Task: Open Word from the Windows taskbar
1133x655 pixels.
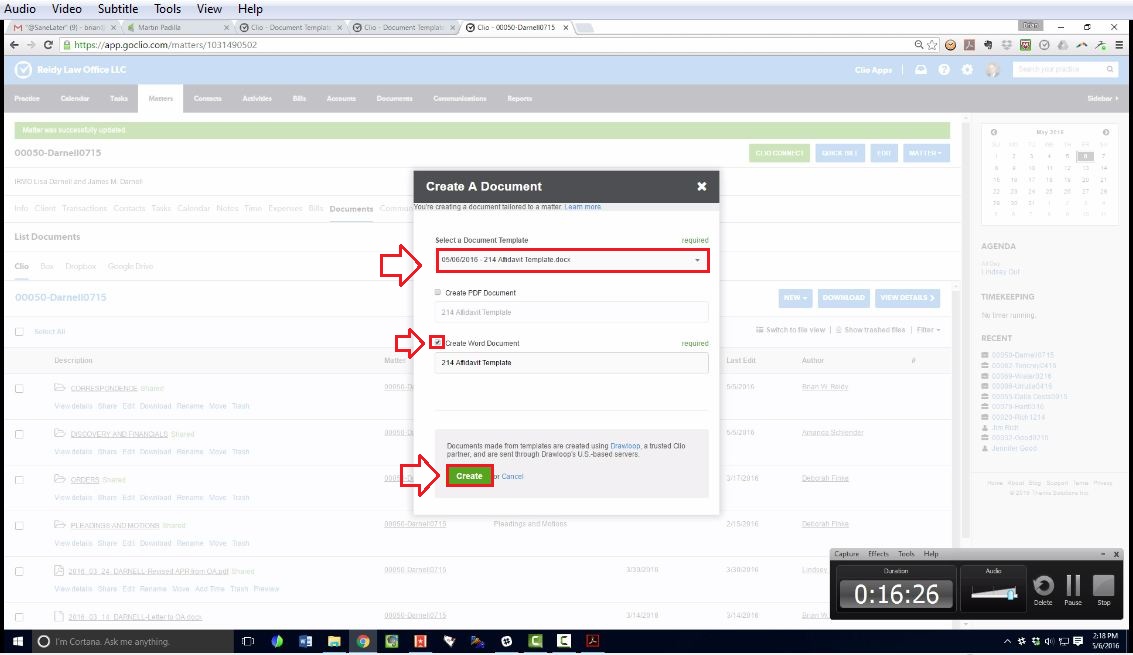Action: 306,641
